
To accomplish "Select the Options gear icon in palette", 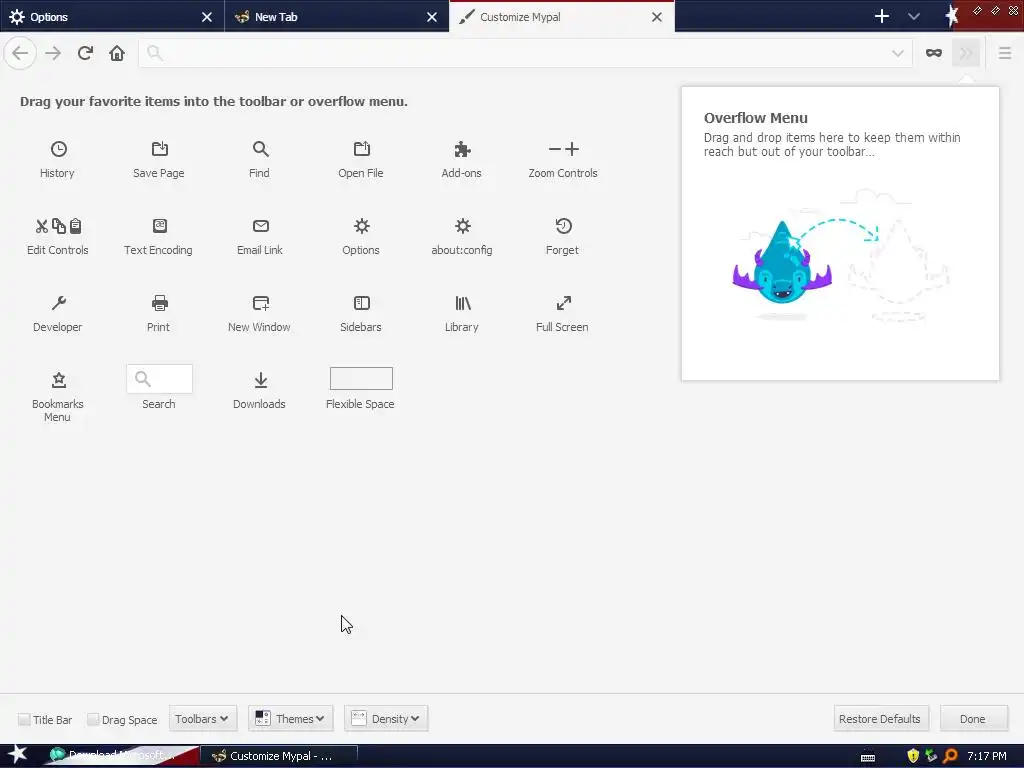I will click(361, 226).
